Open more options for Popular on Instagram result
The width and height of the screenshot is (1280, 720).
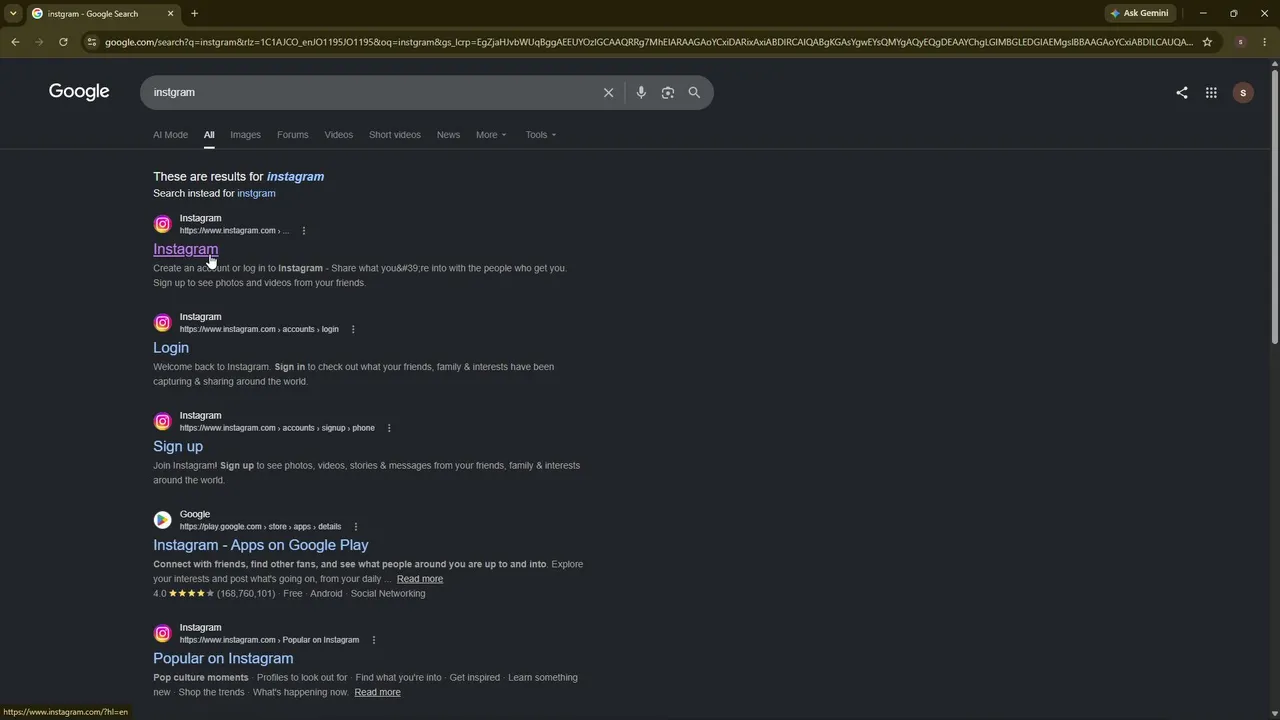pyautogui.click(x=374, y=640)
